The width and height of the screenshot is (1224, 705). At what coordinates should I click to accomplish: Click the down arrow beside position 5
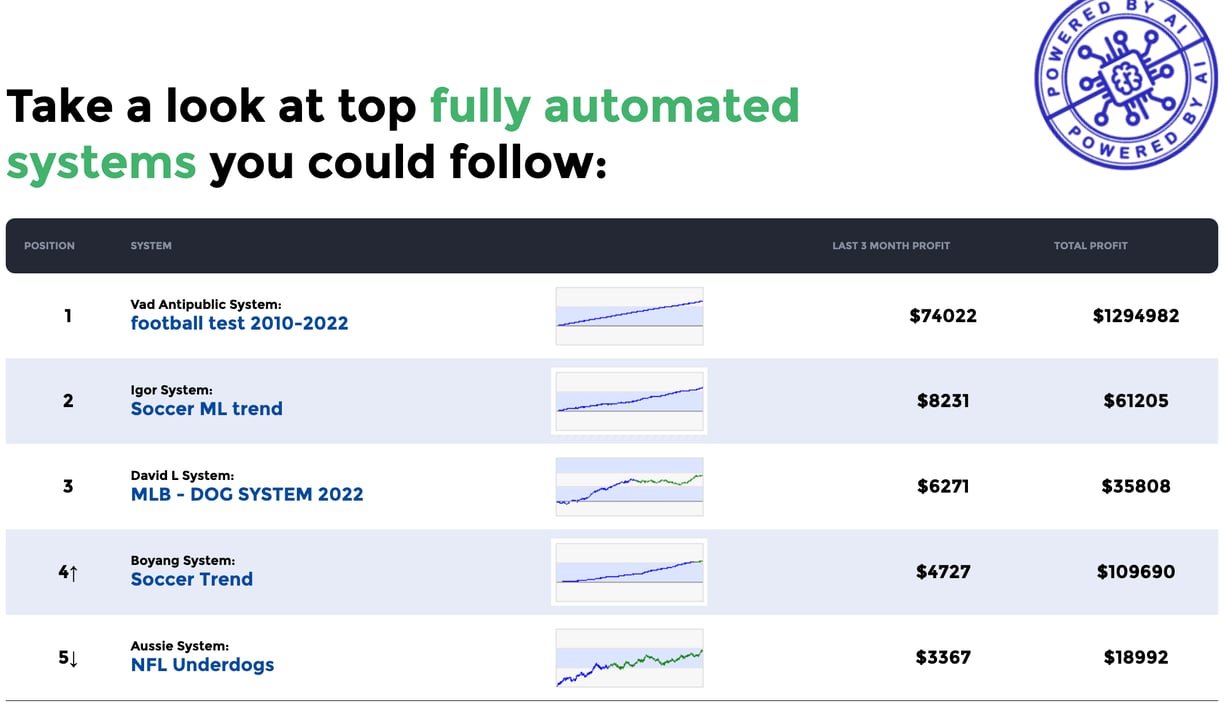73,658
